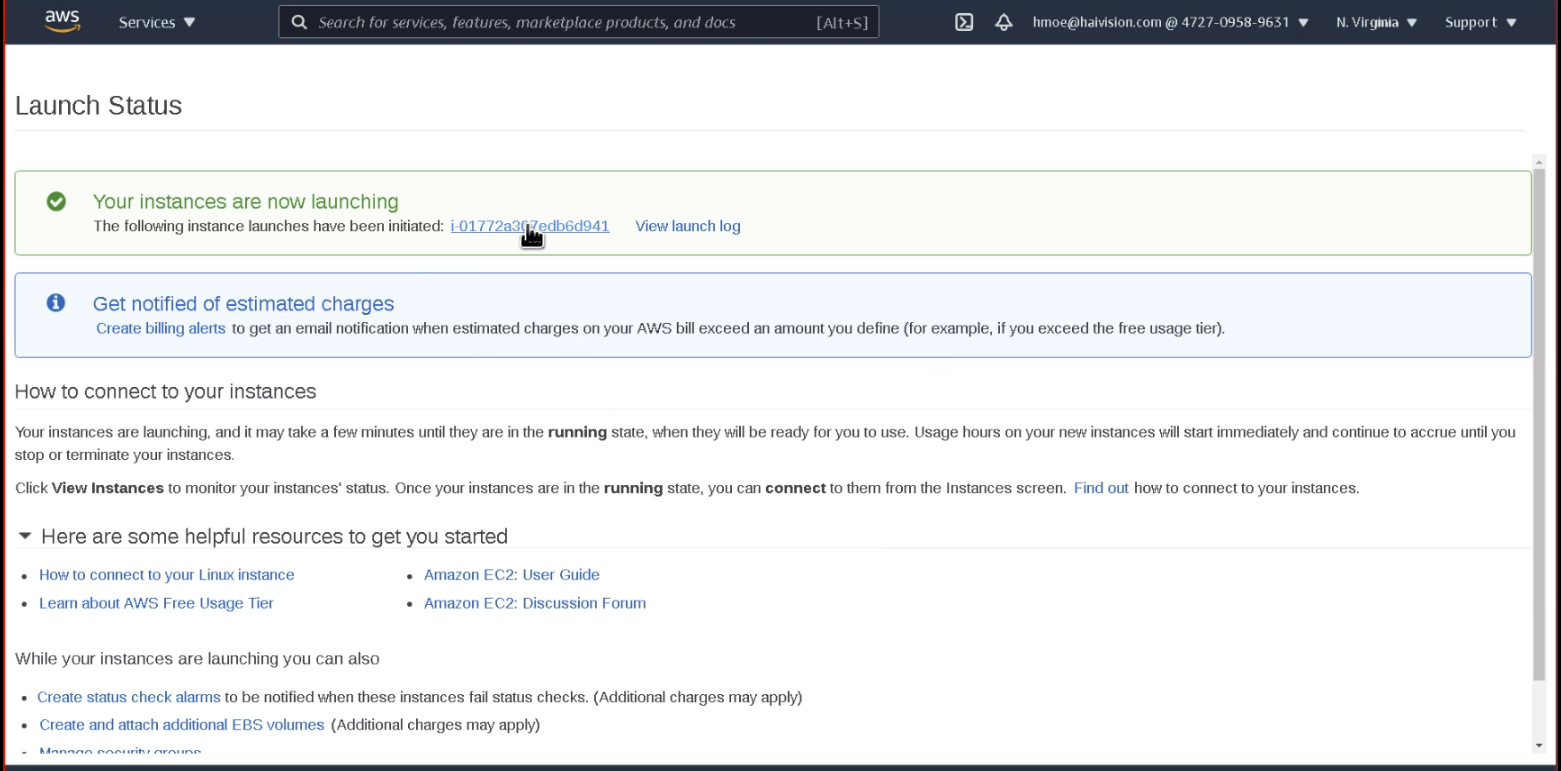
Task: Collapse the helpful resources section
Action: coord(26,536)
